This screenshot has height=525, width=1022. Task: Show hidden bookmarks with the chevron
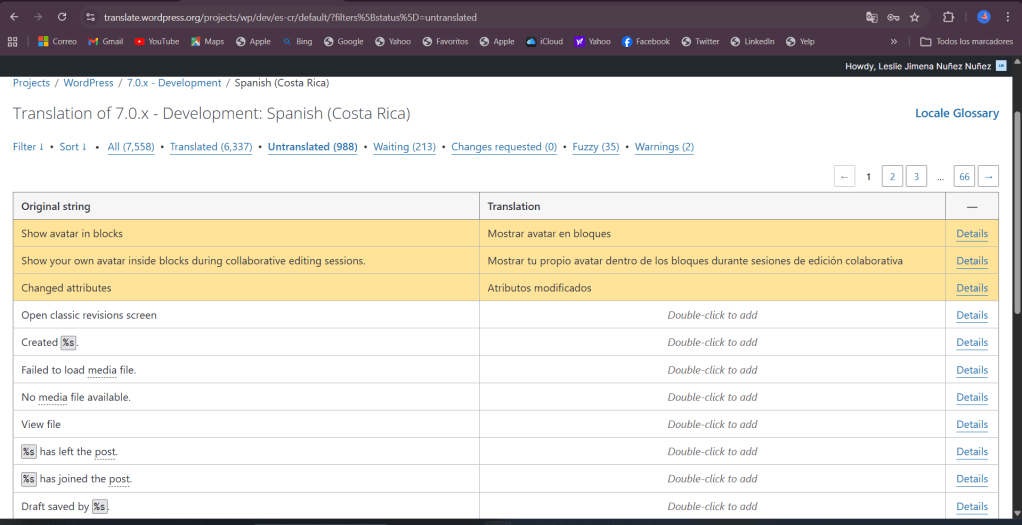(x=893, y=42)
